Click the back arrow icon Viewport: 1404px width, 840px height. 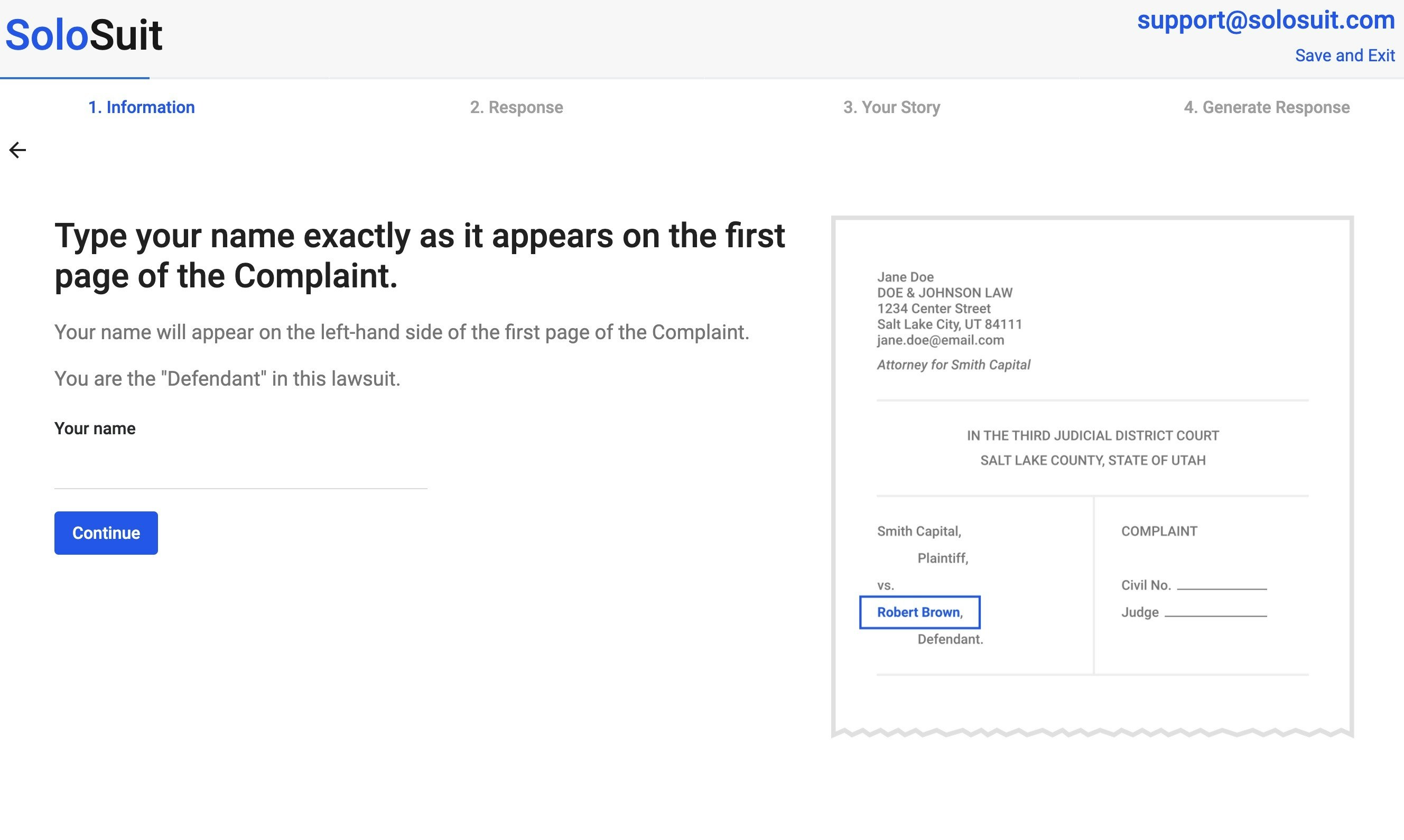pos(17,150)
